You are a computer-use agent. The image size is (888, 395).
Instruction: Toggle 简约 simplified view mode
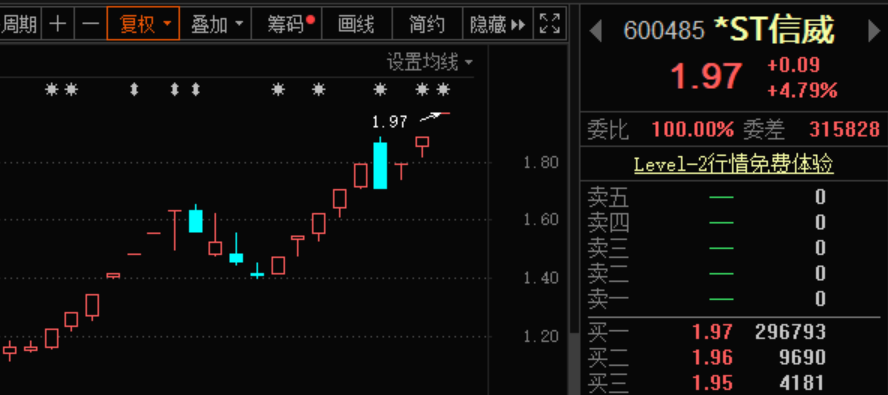(427, 24)
